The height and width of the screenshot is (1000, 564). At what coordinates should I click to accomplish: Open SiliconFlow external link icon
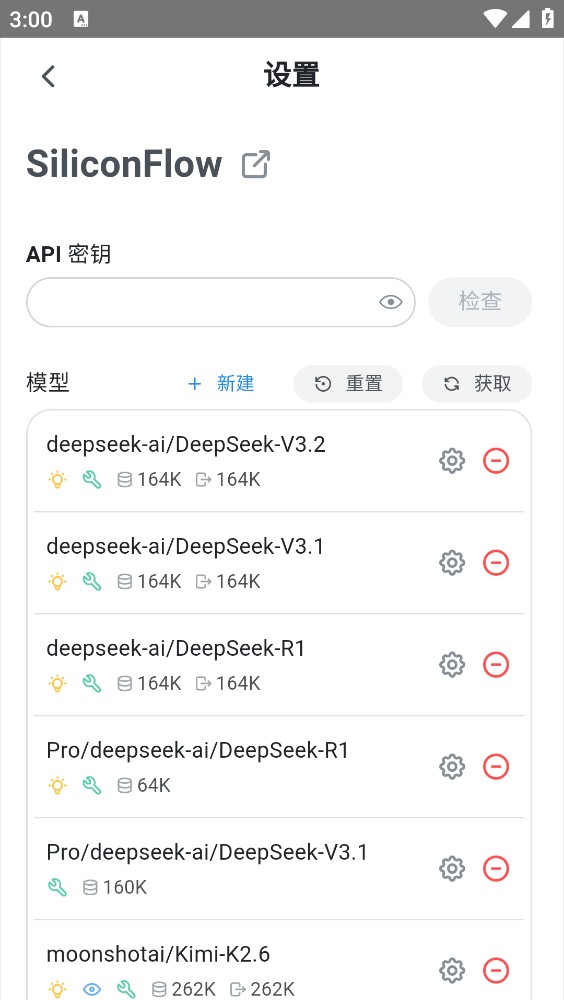pyautogui.click(x=256, y=164)
